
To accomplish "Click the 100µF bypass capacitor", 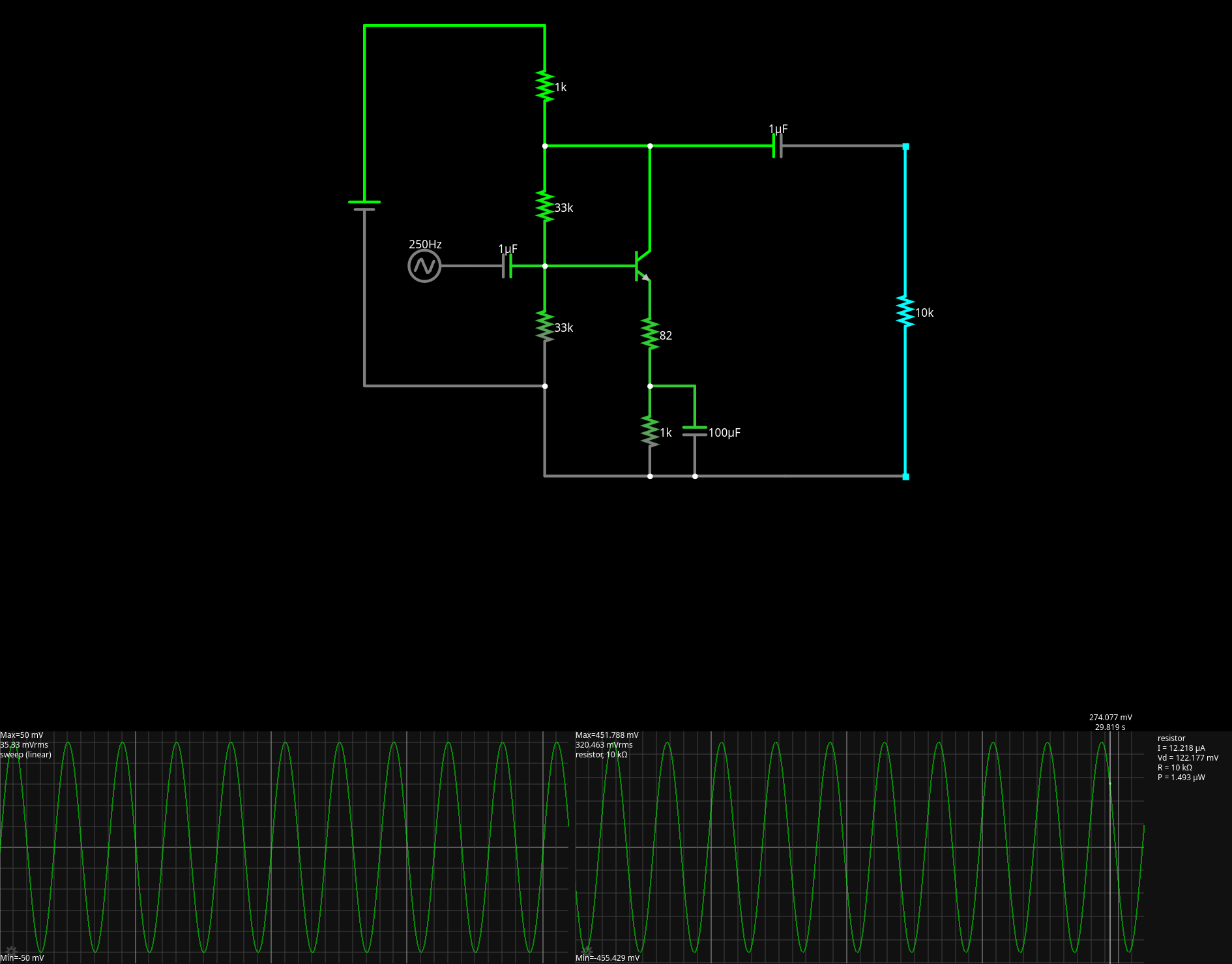I will [695, 431].
